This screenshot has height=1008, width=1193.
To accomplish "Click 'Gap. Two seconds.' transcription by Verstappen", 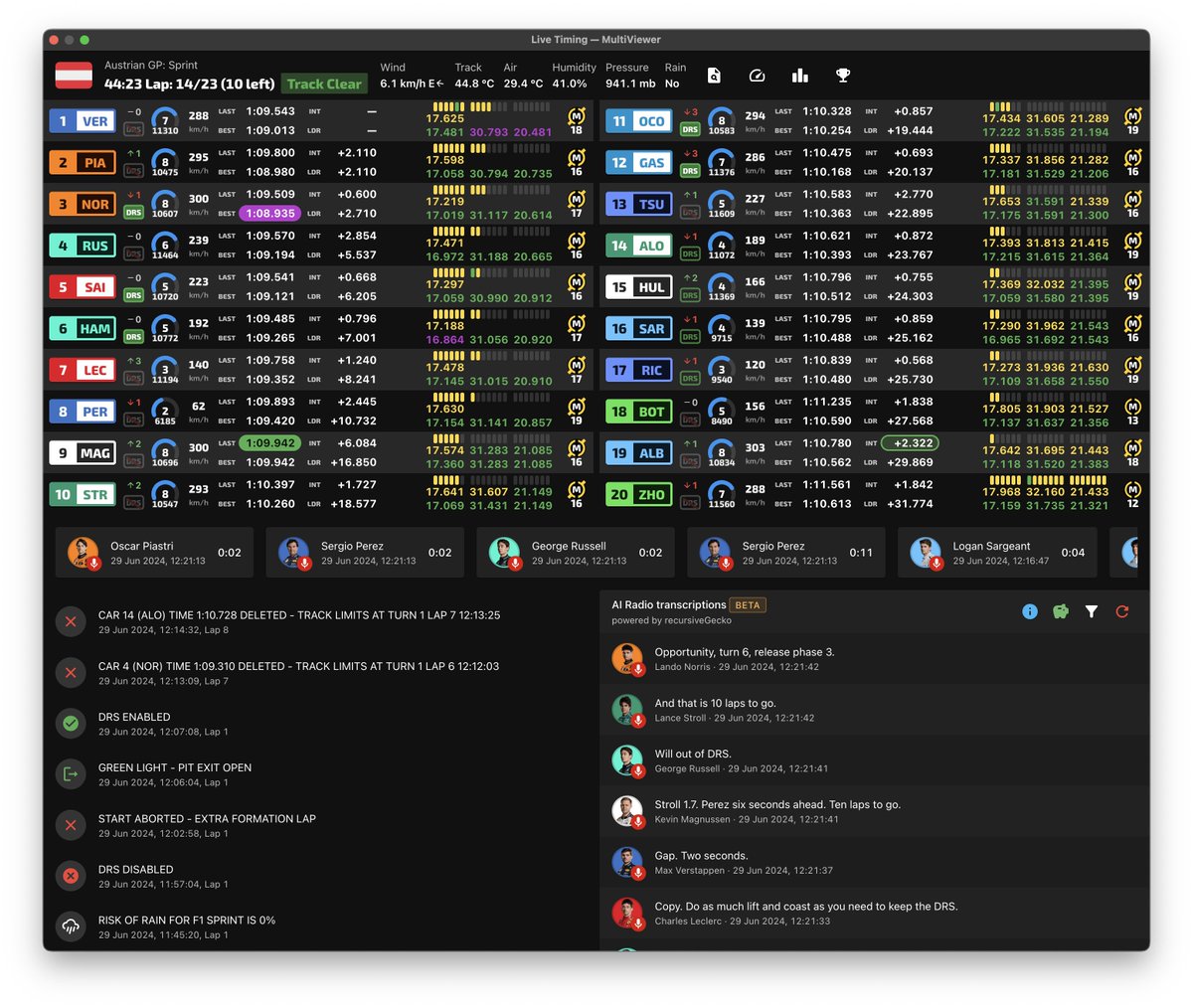I will point(701,855).
